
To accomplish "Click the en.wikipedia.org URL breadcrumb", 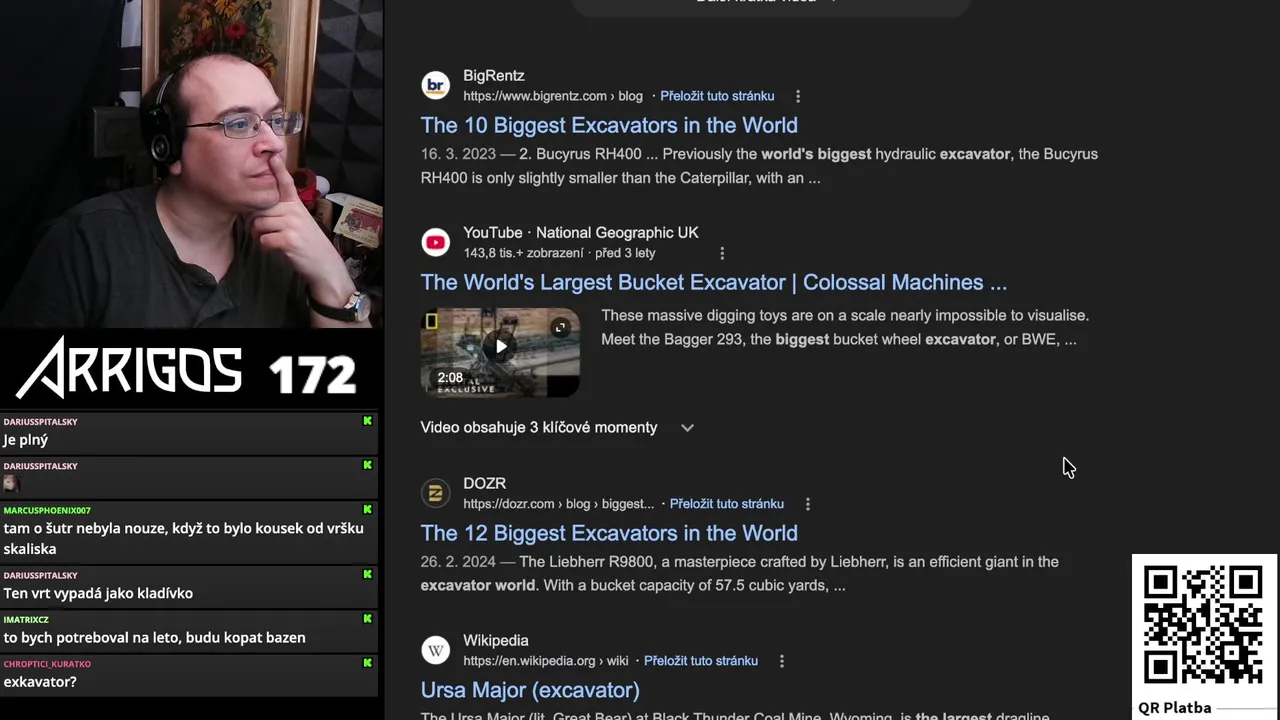I will (x=545, y=661).
